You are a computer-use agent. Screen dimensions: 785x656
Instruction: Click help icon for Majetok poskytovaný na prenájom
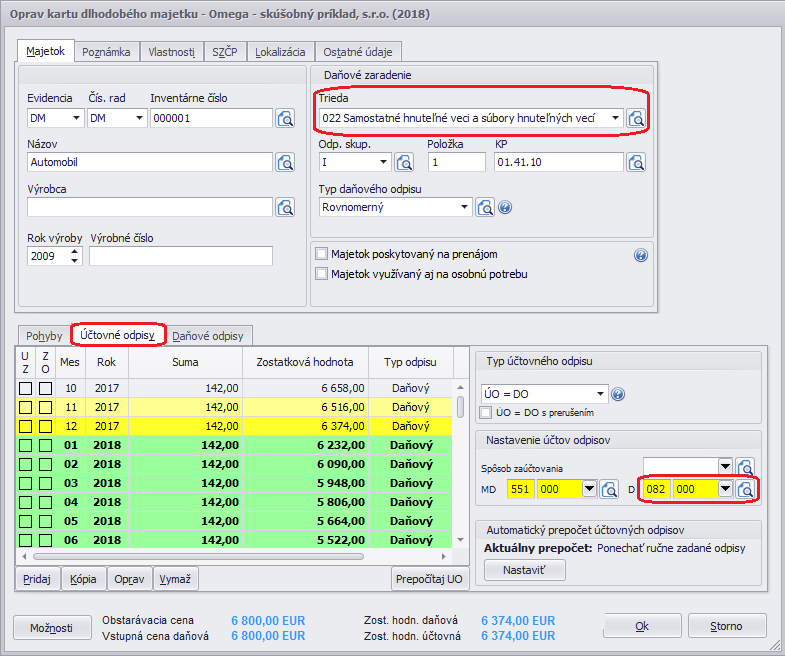point(640,255)
